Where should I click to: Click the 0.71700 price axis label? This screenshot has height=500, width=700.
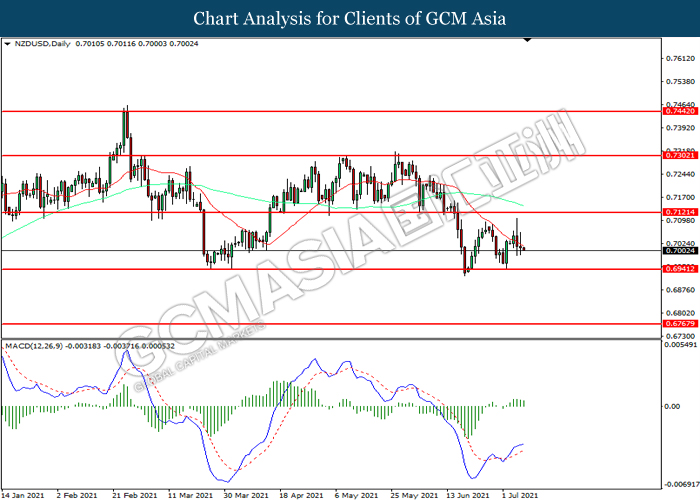click(x=680, y=197)
